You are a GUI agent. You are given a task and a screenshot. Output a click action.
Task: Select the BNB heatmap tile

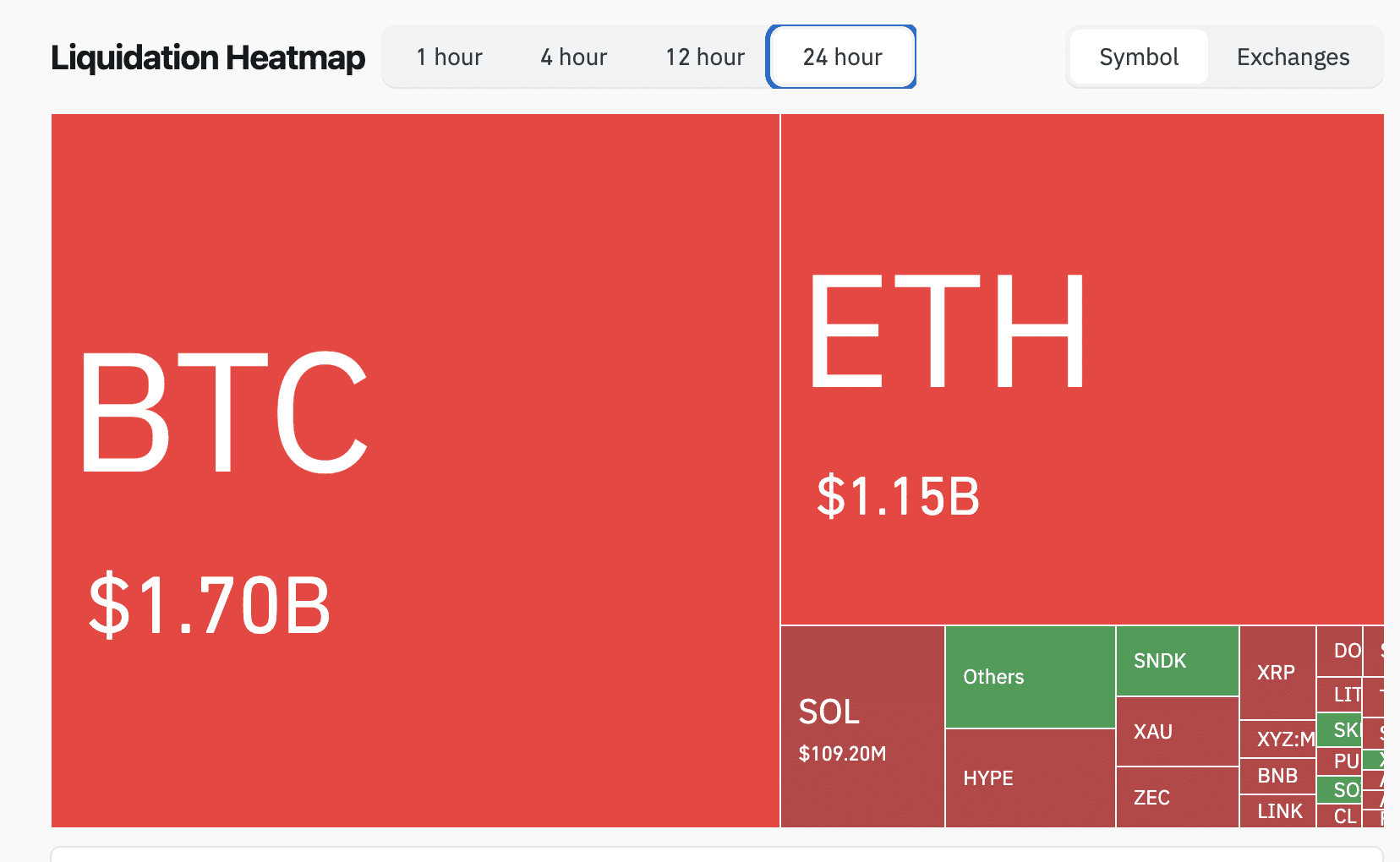[x=1277, y=776]
